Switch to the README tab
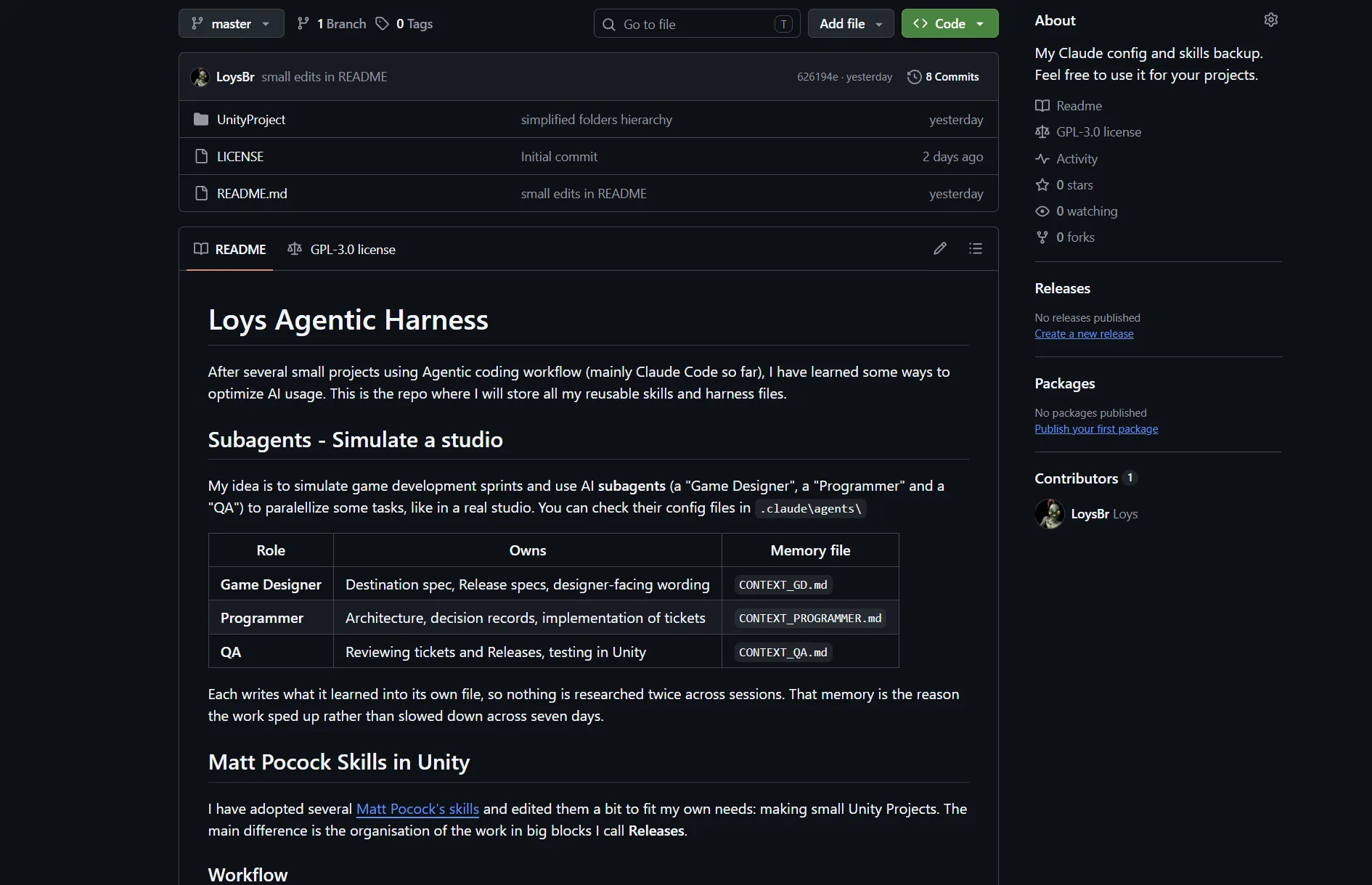The image size is (1372, 885). coord(230,249)
